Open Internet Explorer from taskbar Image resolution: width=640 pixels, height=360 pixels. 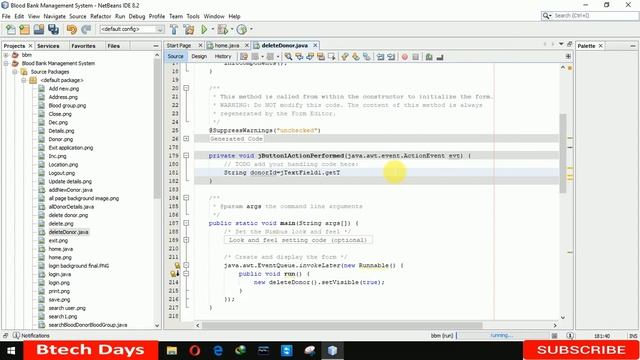(x=218, y=350)
